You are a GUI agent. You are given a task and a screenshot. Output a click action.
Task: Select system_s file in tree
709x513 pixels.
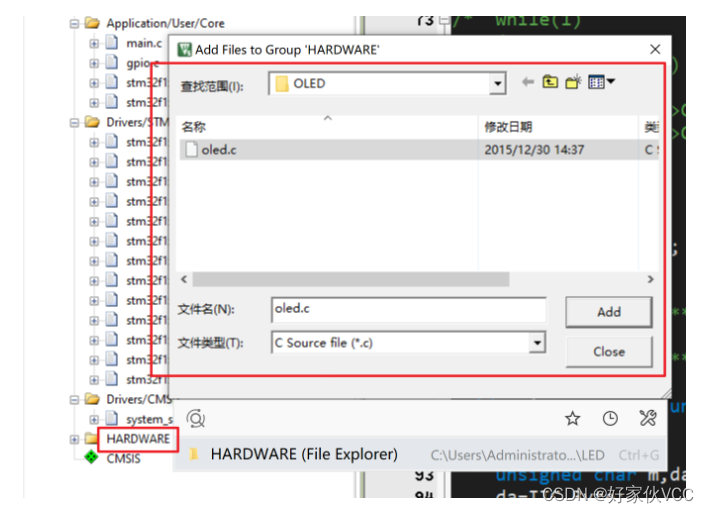(x=150, y=419)
